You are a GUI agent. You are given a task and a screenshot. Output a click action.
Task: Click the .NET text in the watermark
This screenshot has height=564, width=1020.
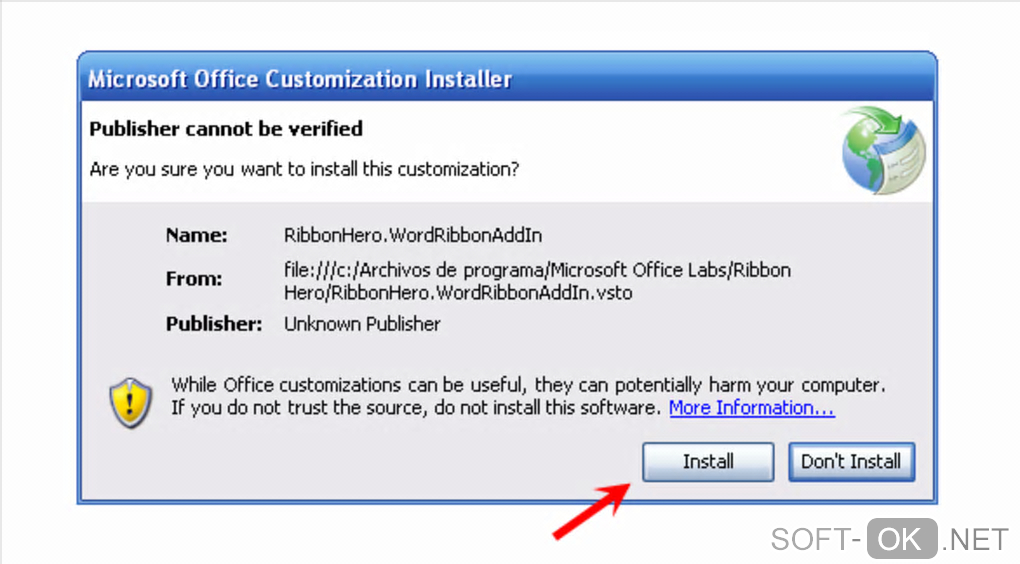pyautogui.click(x=975, y=540)
